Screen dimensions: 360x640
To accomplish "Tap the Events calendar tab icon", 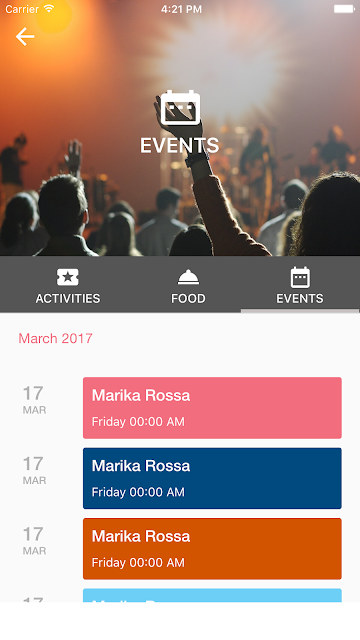I will click(300, 278).
